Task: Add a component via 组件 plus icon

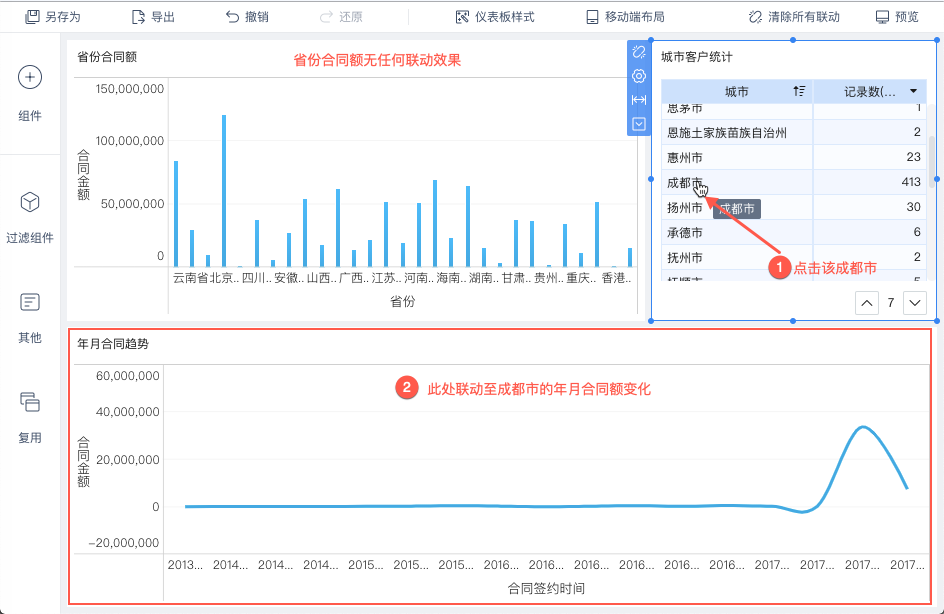Action: click(30, 77)
